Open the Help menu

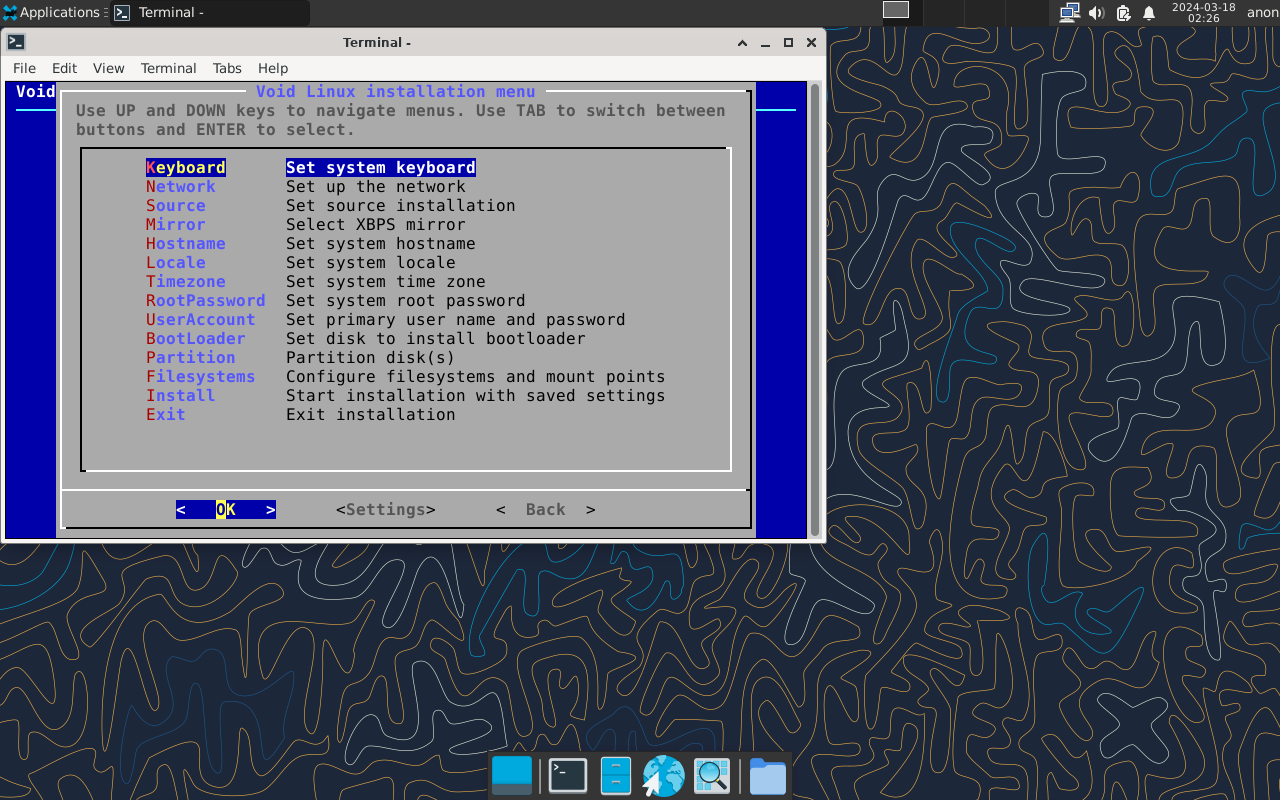click(x=273, y=68)
